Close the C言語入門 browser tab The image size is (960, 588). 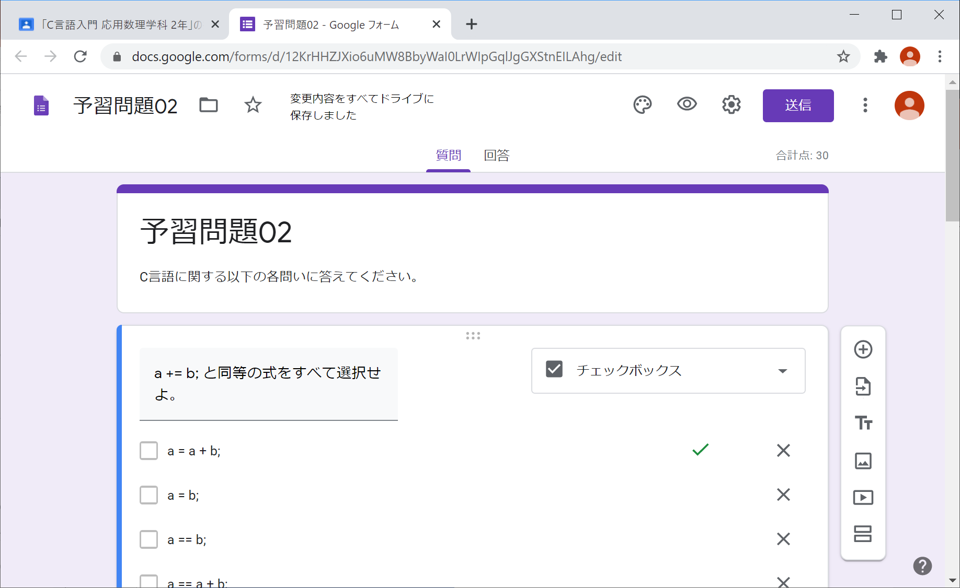[x=215, y=24]
